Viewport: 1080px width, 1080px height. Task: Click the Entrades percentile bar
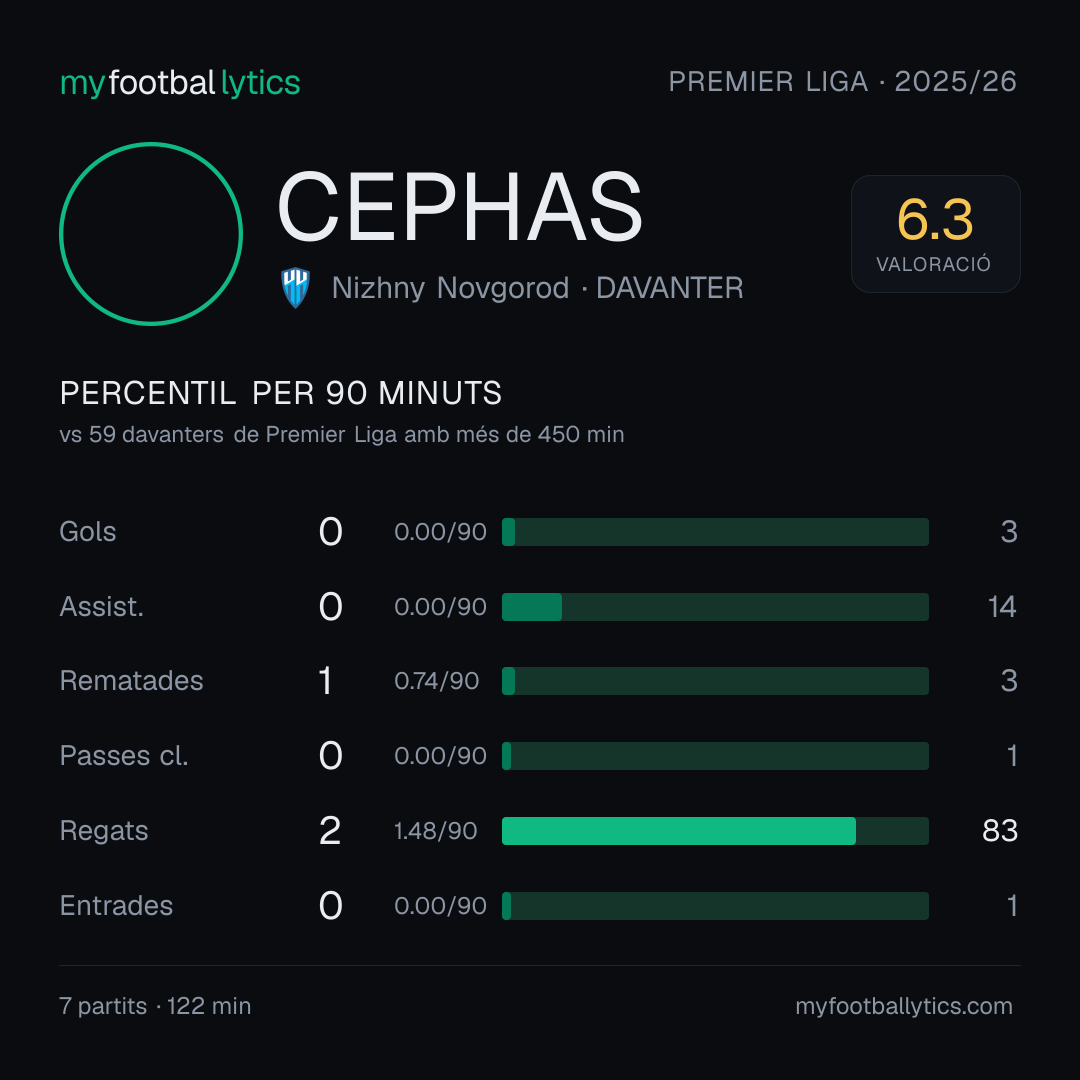(x=715, y=906)
